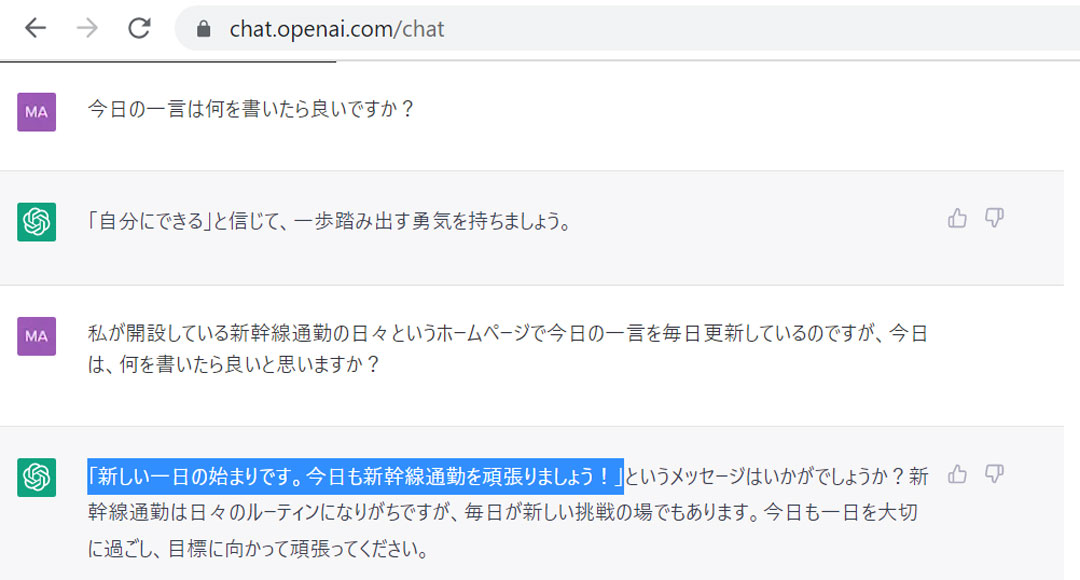The height and width of the screenshot is (580, 1080).
Task: Reload the page with refresh icon
Action: coord(139,28)
